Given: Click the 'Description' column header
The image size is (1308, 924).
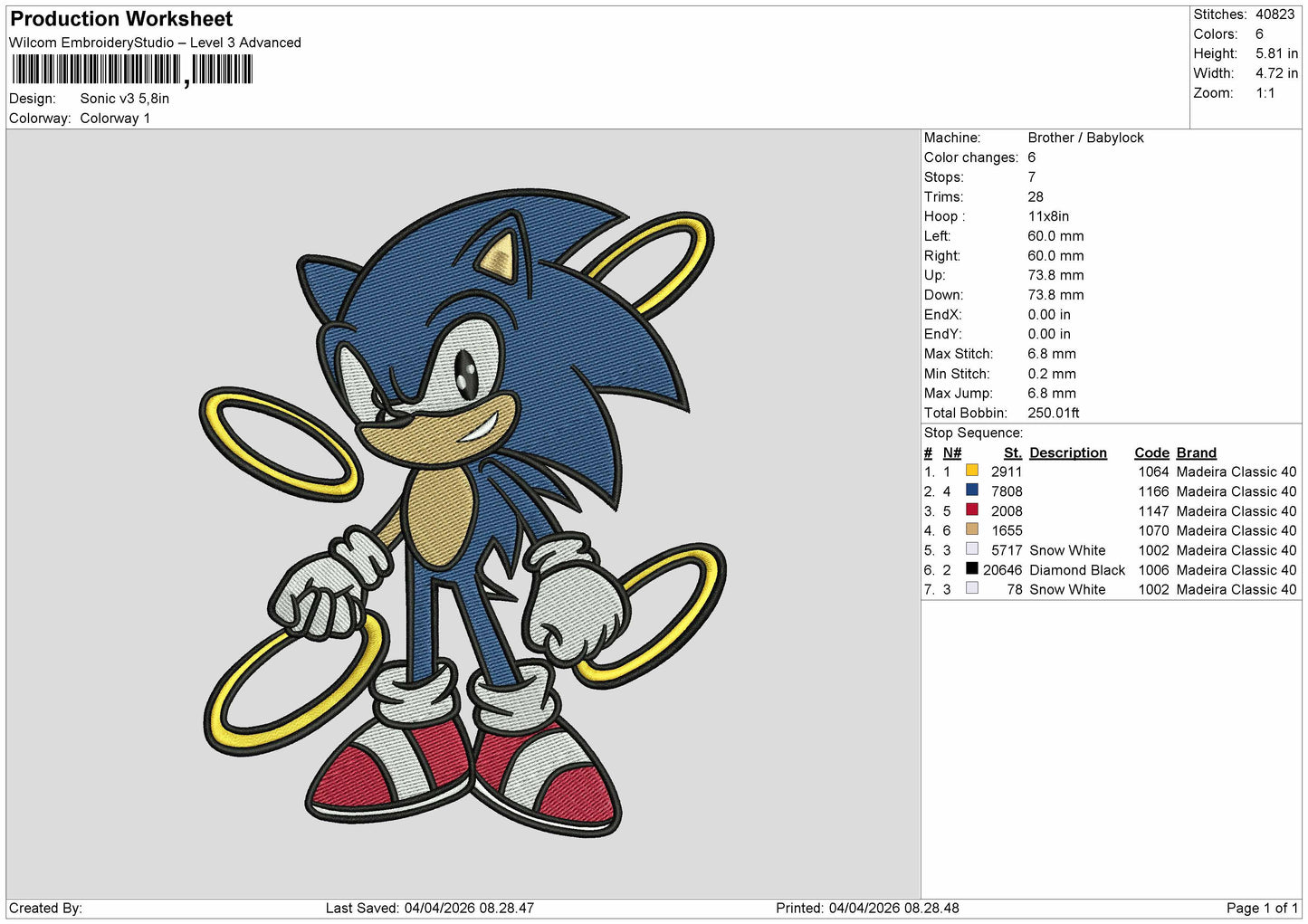Looking at the screenshot, I should click(1068, 452).
